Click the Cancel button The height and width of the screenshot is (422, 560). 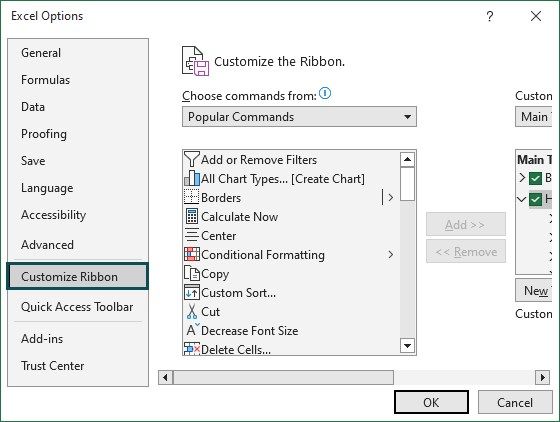515,402
